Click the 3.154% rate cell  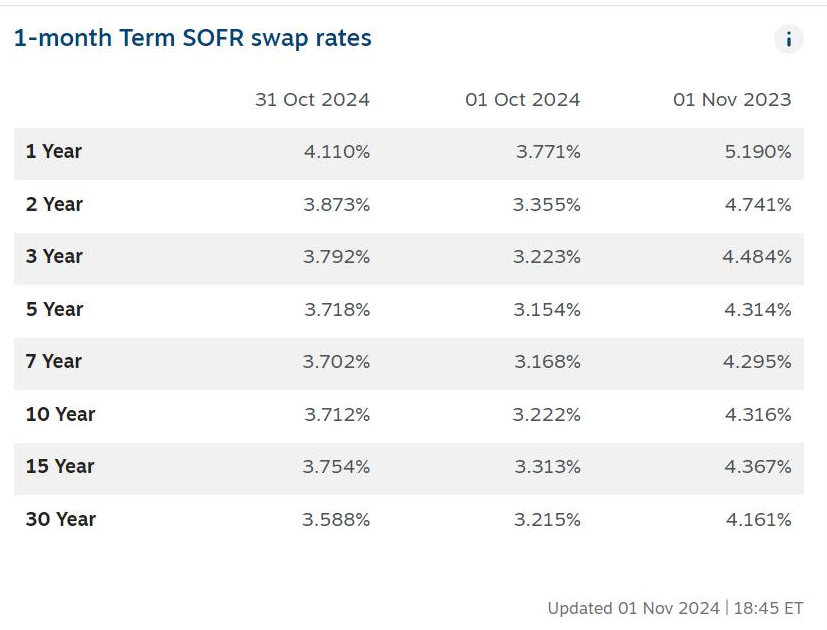pyautogui.click(x=547, y=310)
